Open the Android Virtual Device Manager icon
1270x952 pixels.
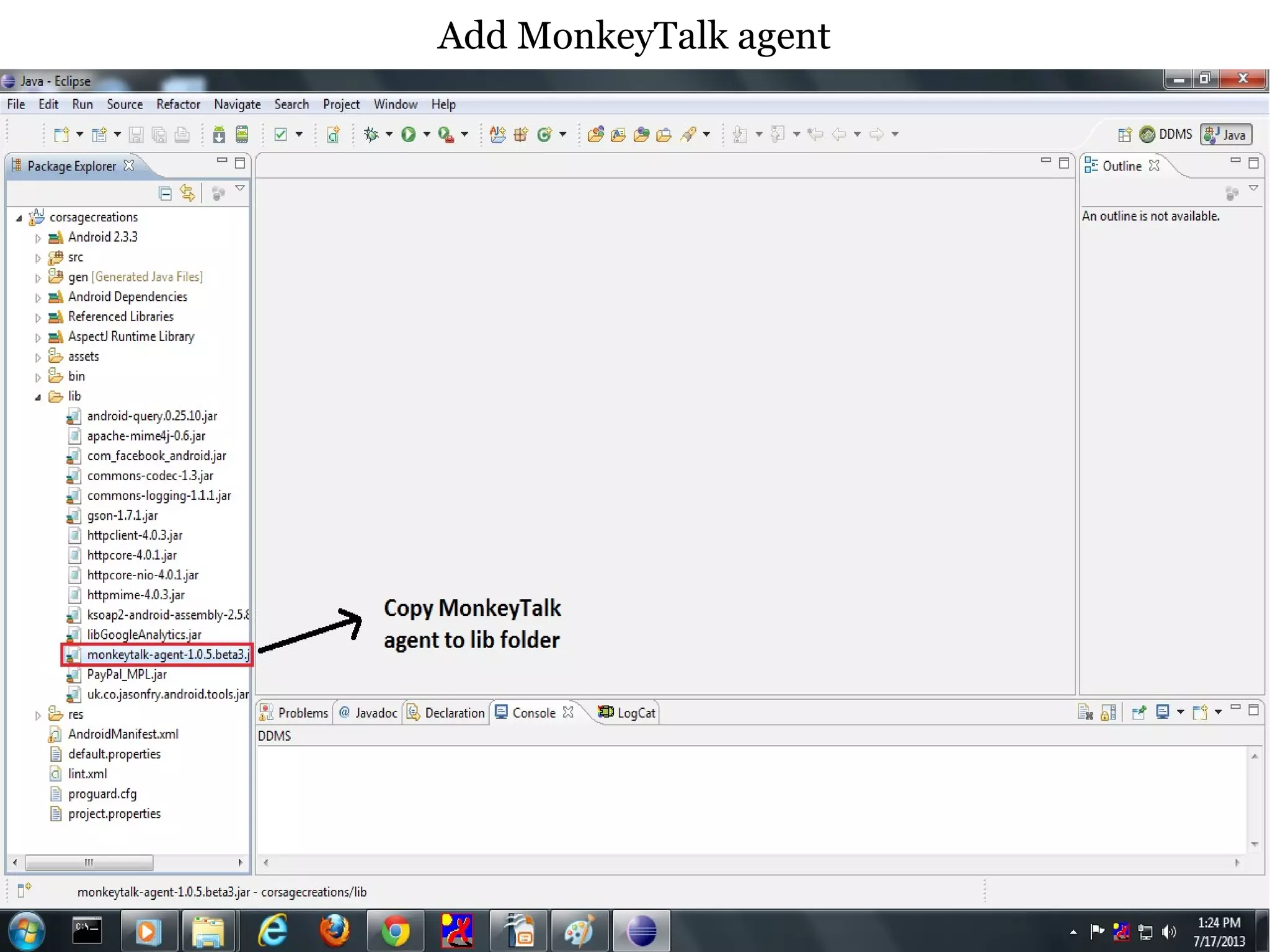click(x=242, y=135)
